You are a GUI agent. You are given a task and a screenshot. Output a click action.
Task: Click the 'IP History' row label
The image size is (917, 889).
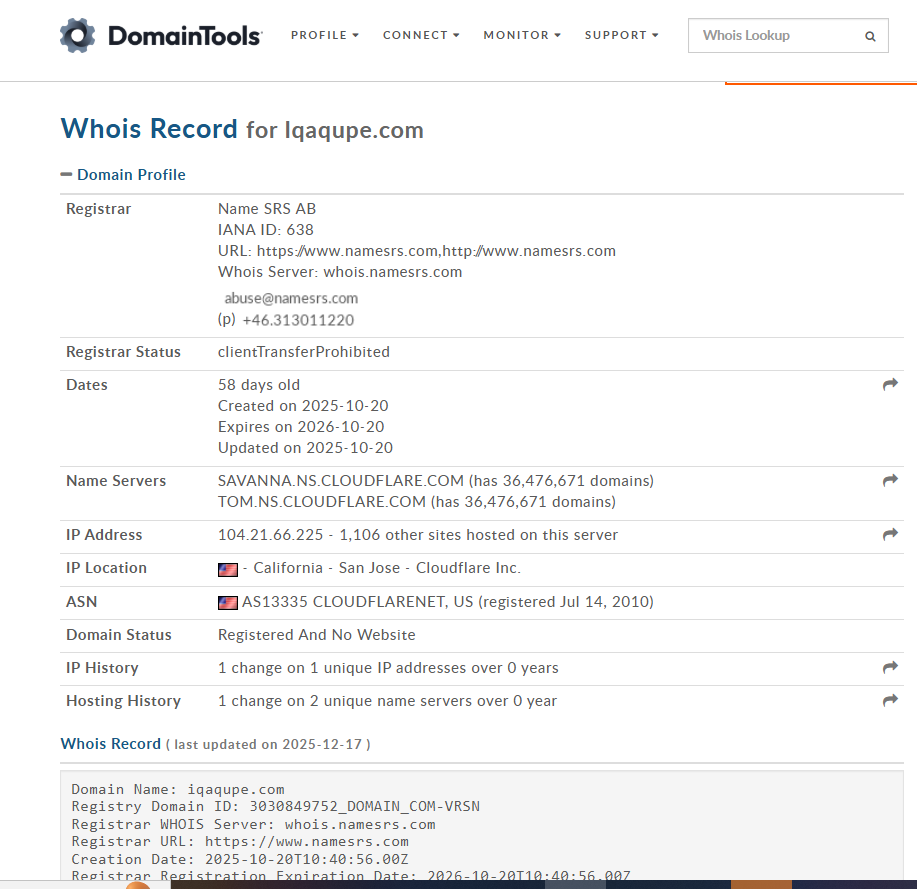click(x=102, y=668)
